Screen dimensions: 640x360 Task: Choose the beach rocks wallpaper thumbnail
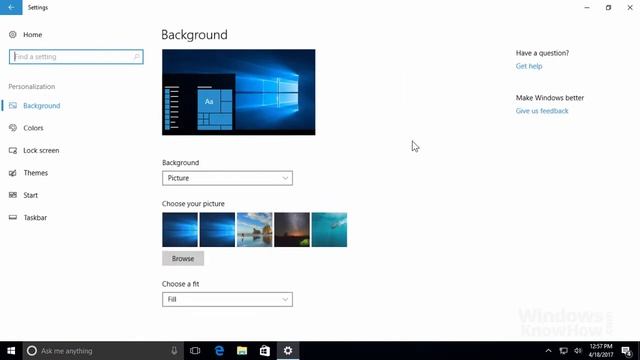(x=255, y=230)
